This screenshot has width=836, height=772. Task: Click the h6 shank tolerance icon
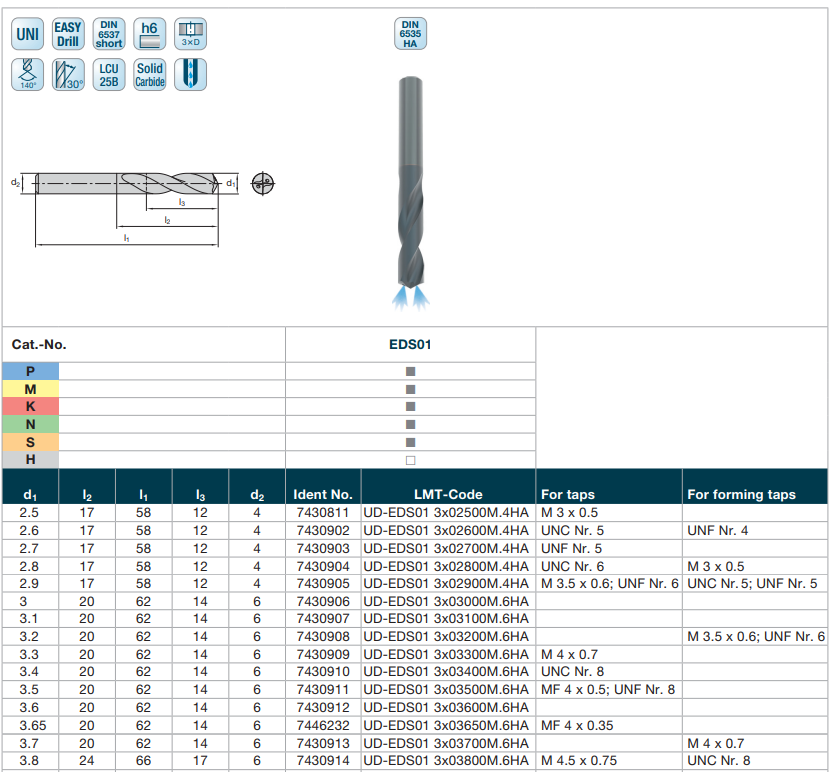[150, 34]
